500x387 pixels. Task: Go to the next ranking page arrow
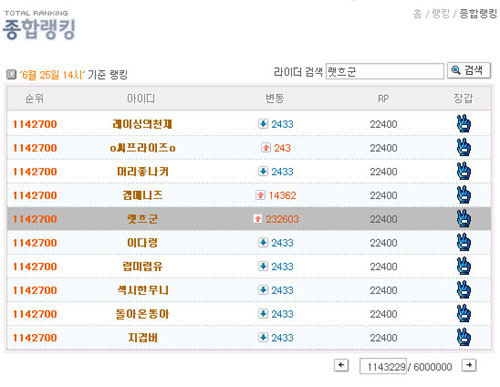469,365
